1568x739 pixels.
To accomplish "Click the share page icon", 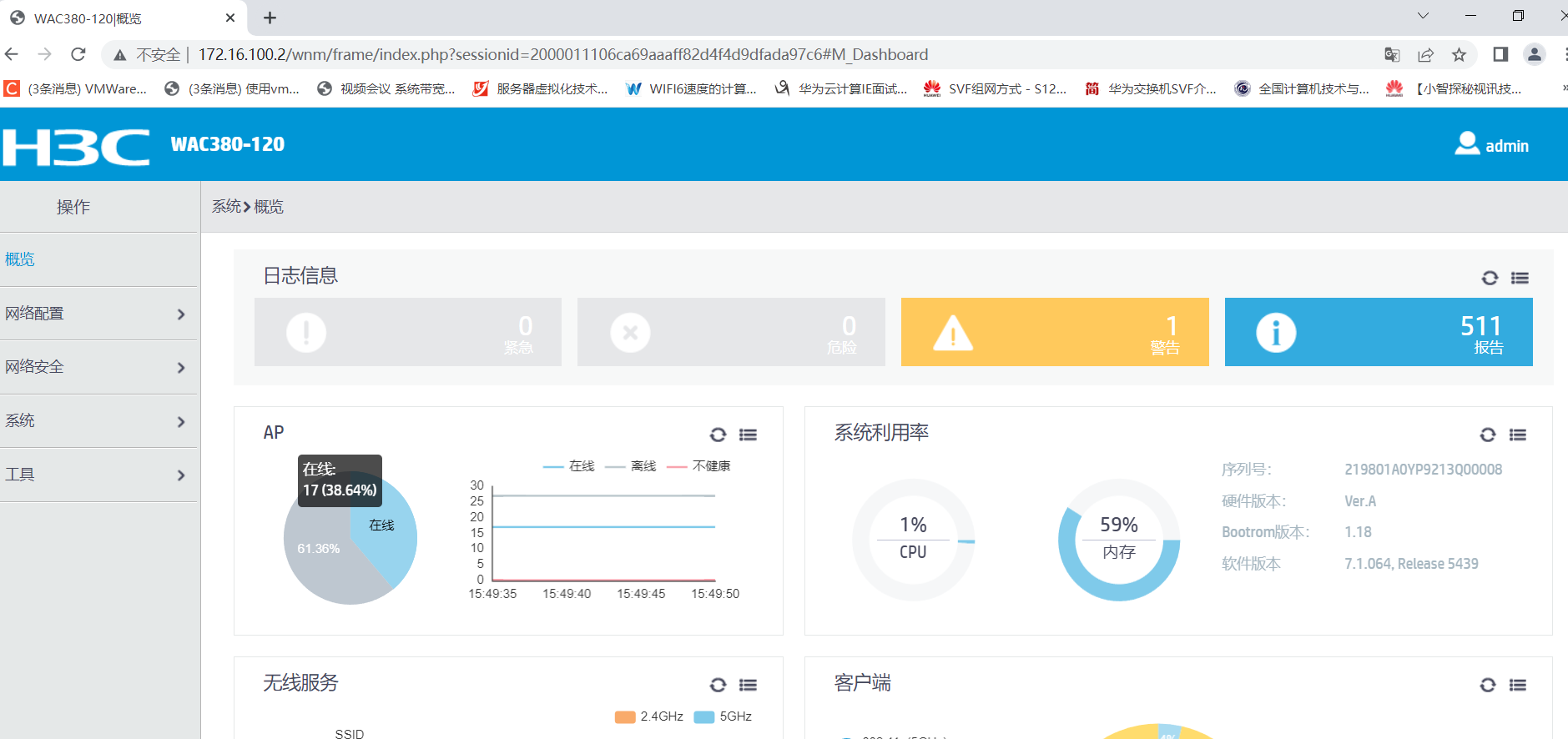I will (x=1425, y=54).
